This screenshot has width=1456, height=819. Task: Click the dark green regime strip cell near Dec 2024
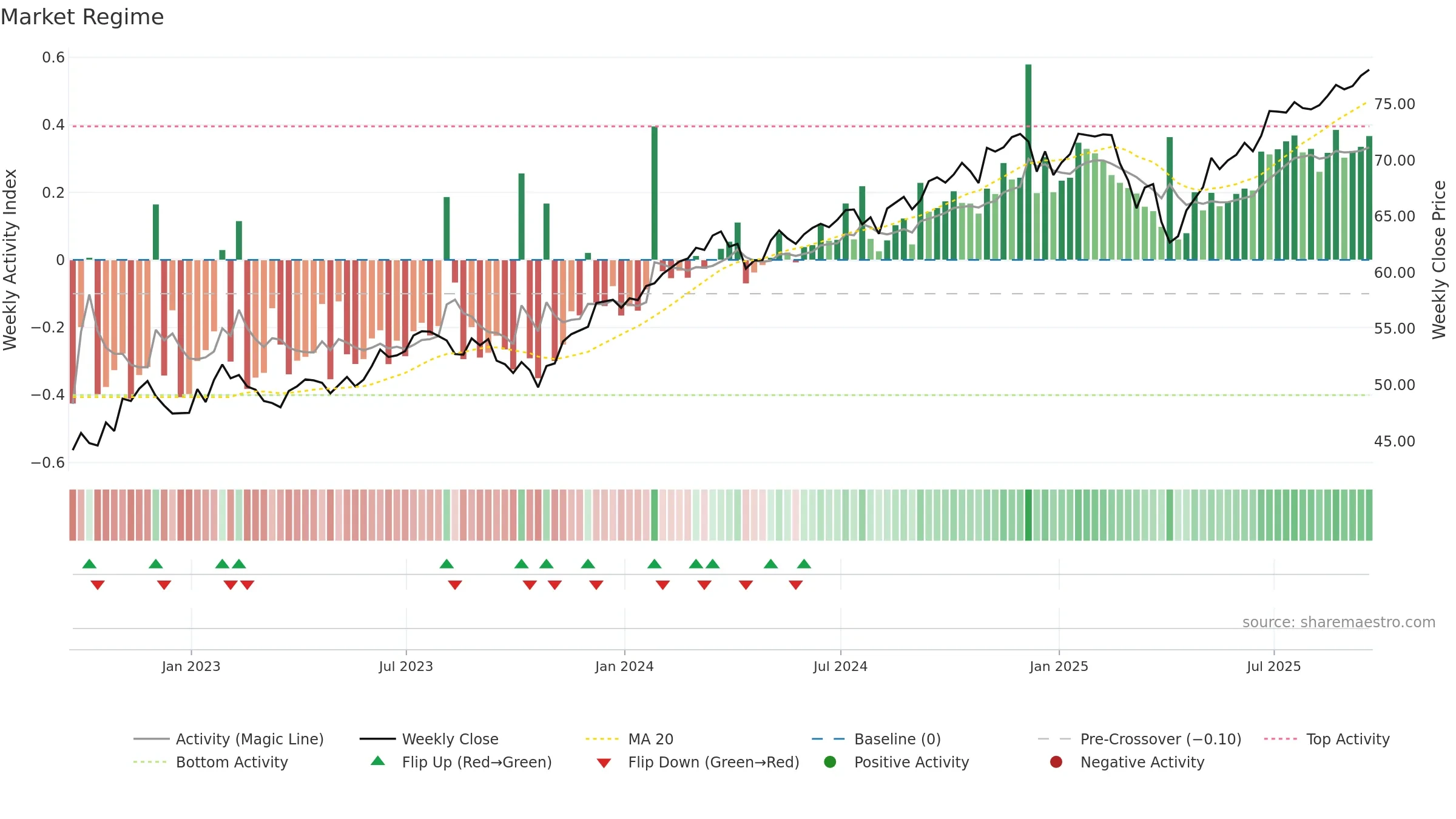[x=1028, y=515]
